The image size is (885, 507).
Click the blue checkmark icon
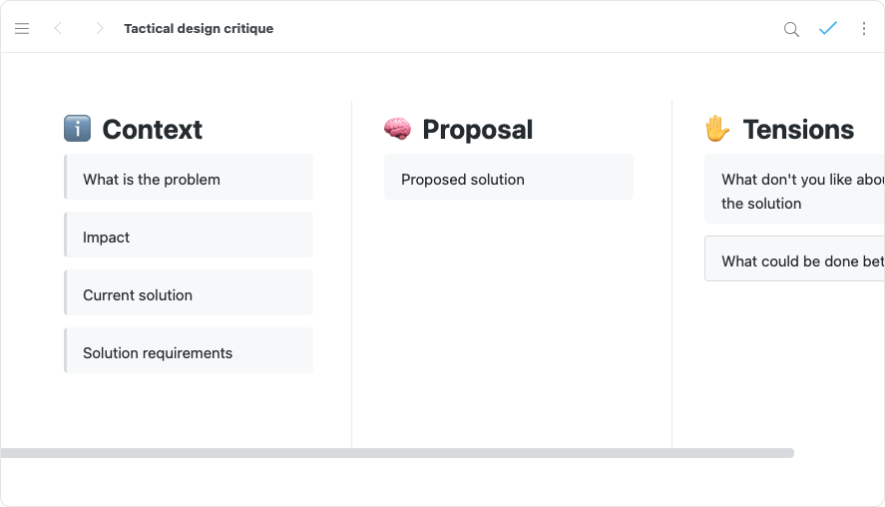pos(828,29)
